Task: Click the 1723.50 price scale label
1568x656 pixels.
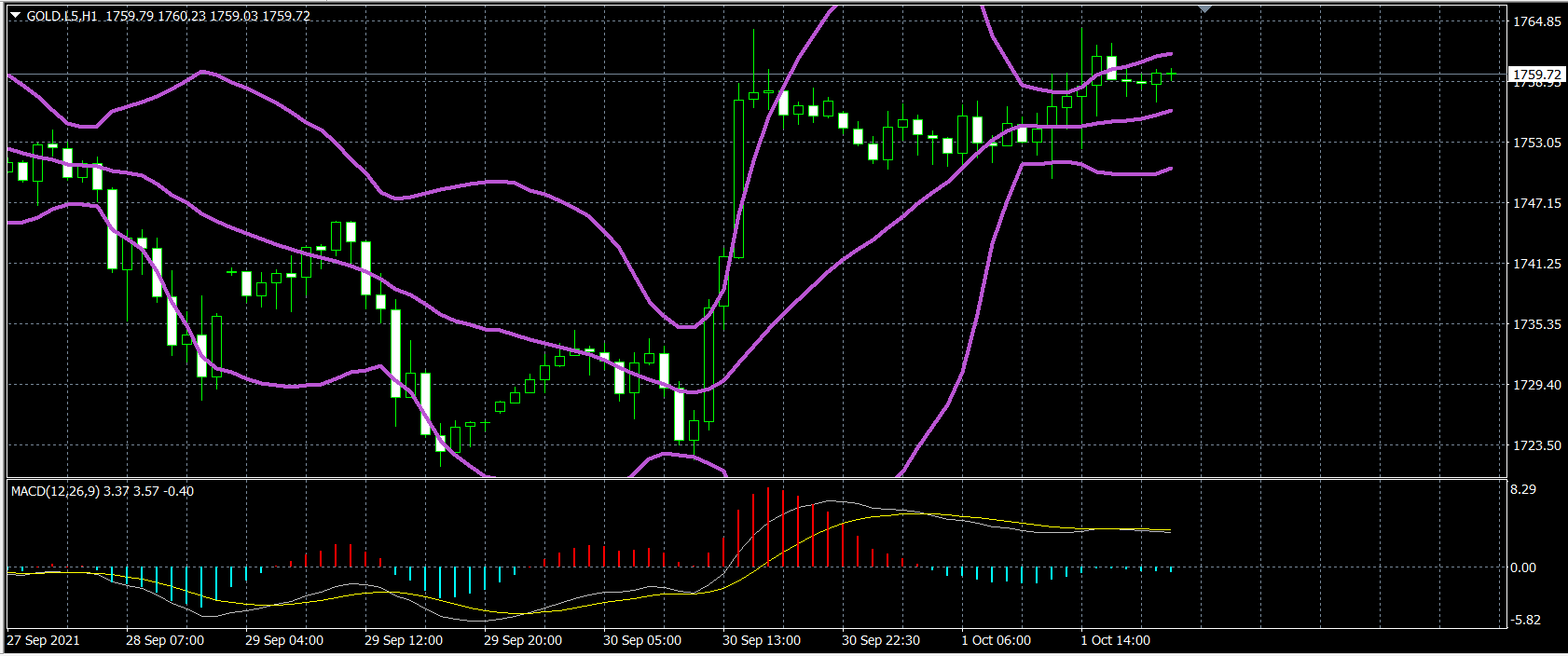Action: (x=1536, y=445)
